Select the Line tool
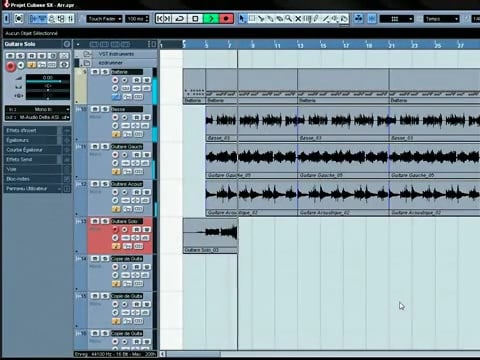Image resolution: width=480 pixels, height=360 pixels. [325, 19]
